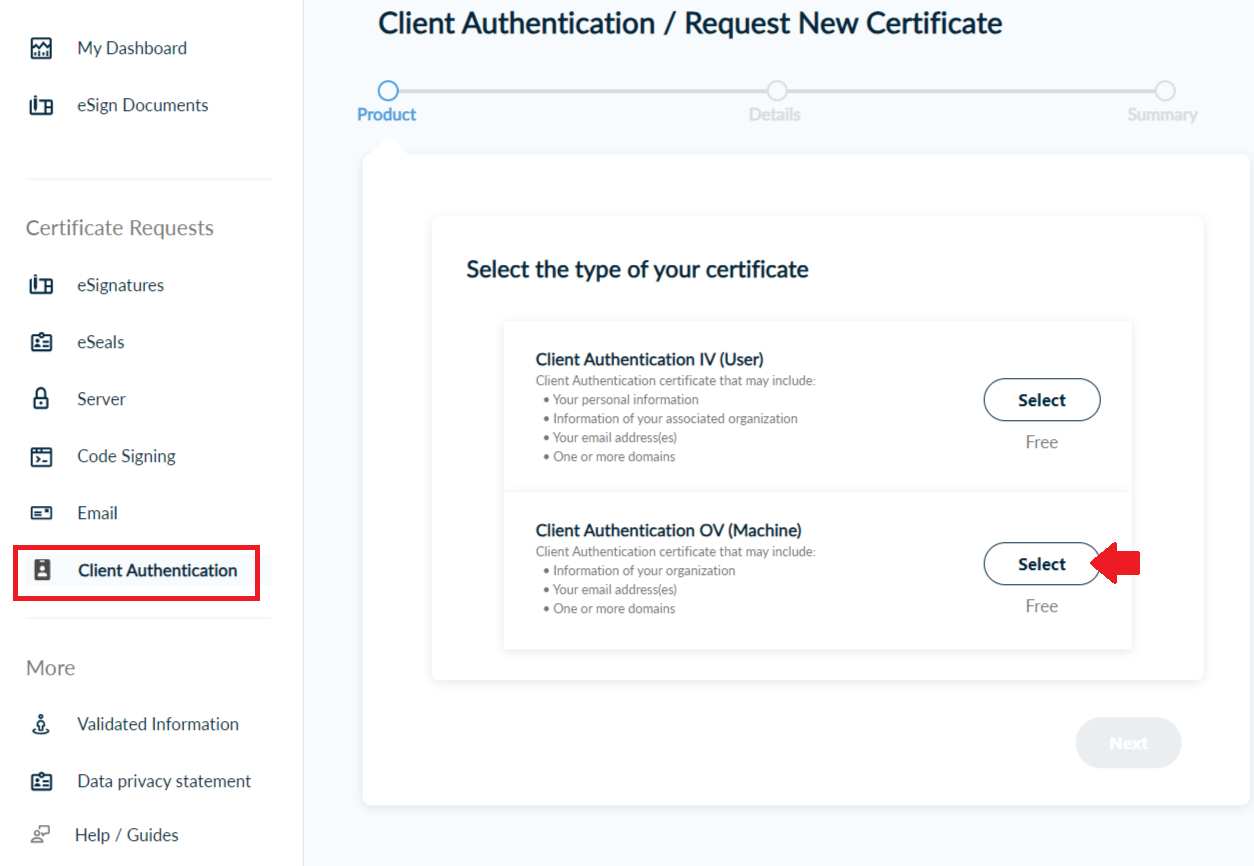
Task: Click the Email card icon
Action: [41, 513]
